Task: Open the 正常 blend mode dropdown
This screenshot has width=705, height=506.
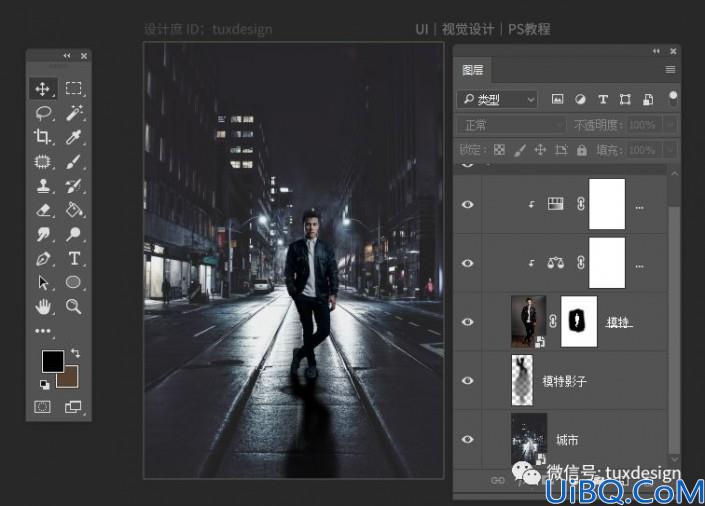Action: [512, 125]
